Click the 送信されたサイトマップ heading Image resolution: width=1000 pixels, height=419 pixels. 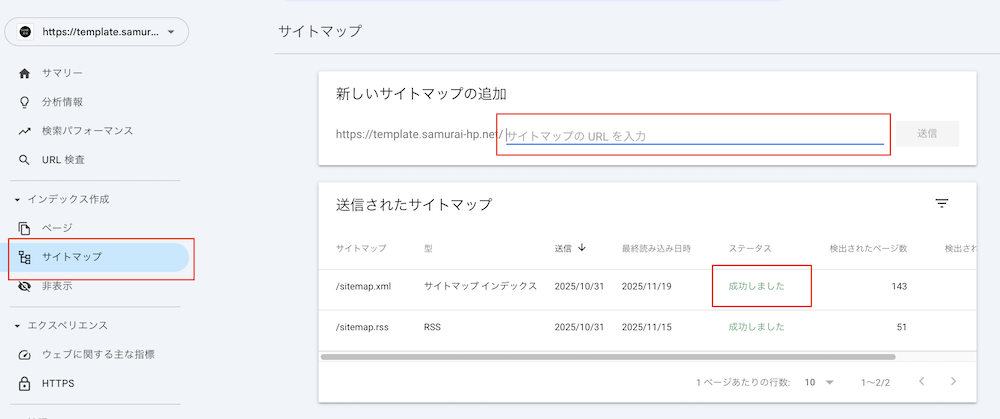point(414,205)
